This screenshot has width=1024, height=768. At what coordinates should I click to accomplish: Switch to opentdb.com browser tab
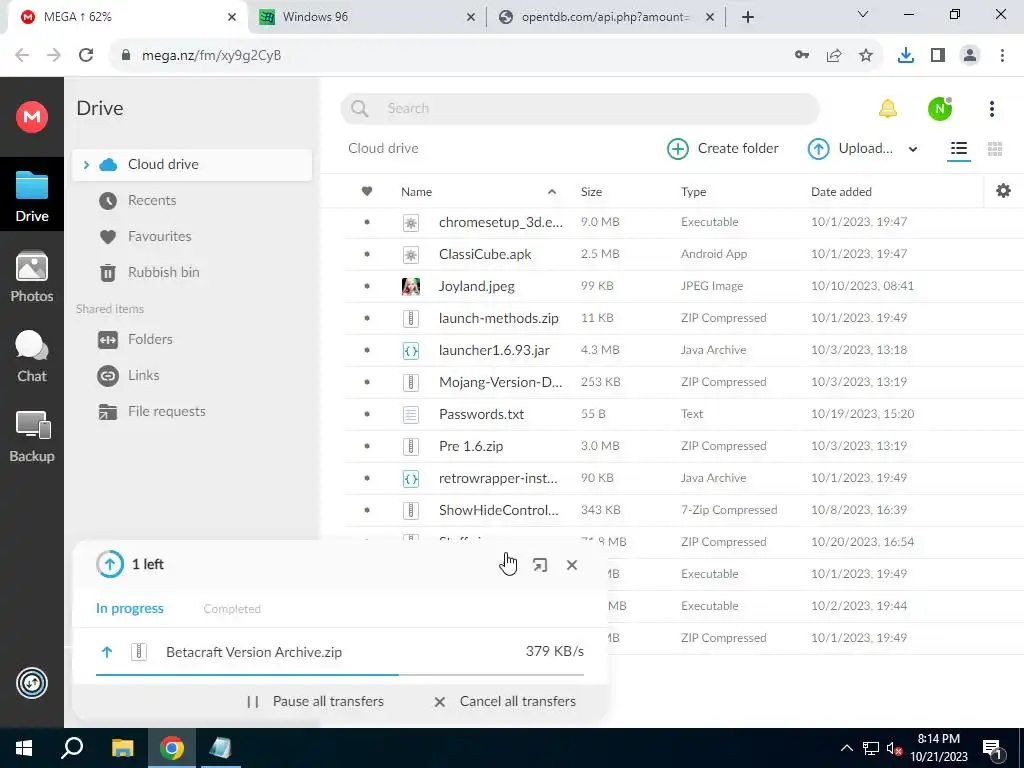pos(605,17)
